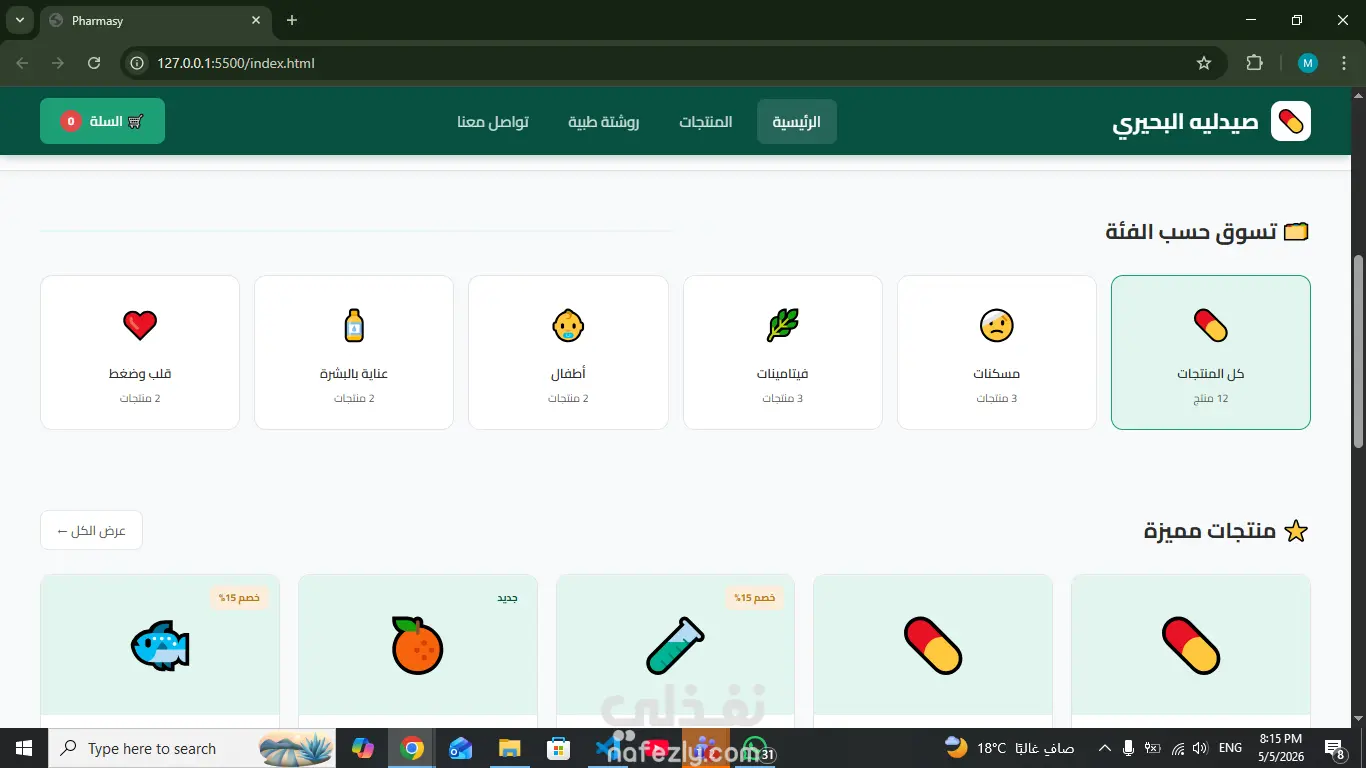Open the Wi-Fi network tray icon

[x=1178, y=748]
